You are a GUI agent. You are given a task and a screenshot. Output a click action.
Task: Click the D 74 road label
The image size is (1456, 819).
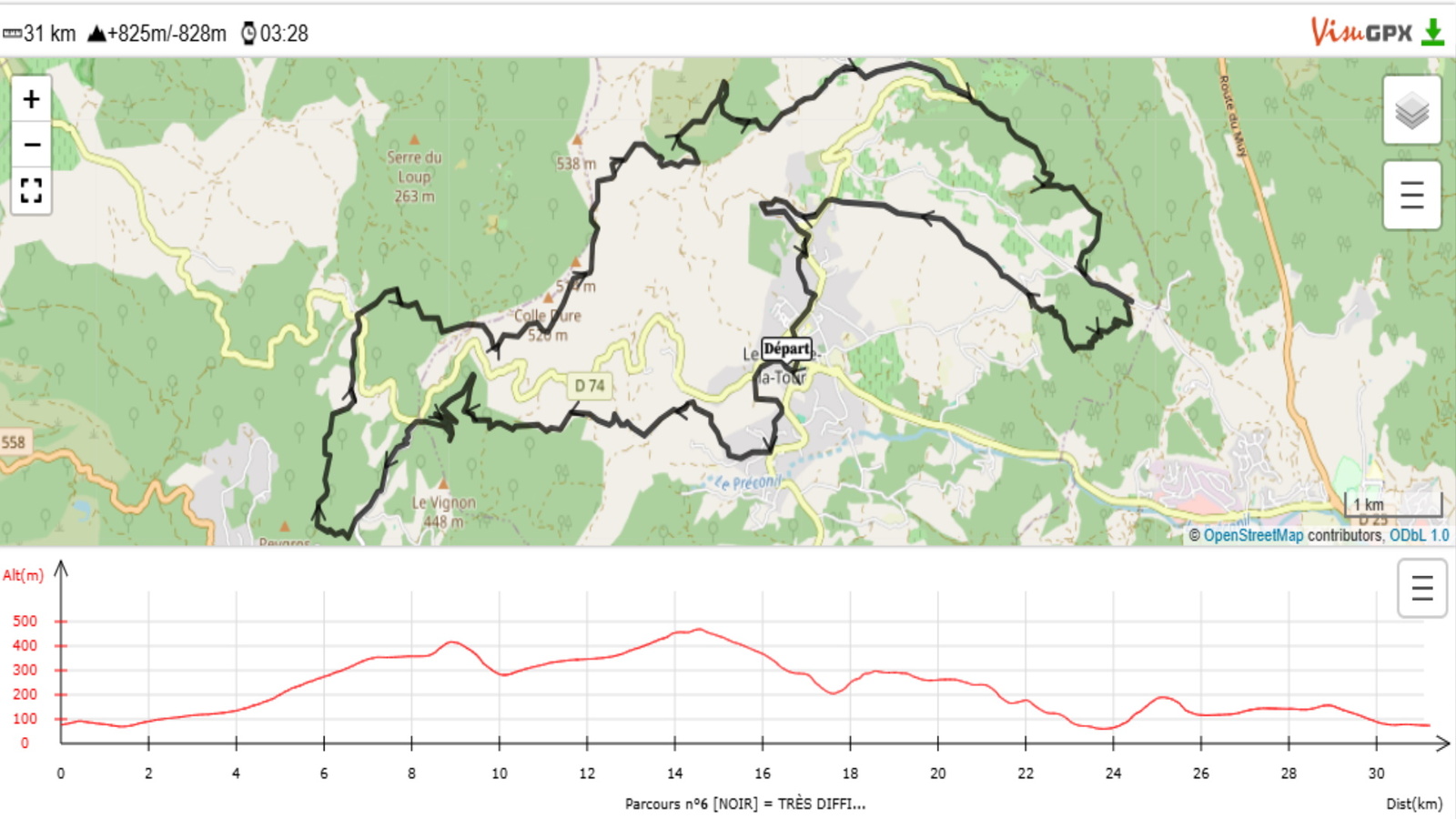tap(590, 385)
